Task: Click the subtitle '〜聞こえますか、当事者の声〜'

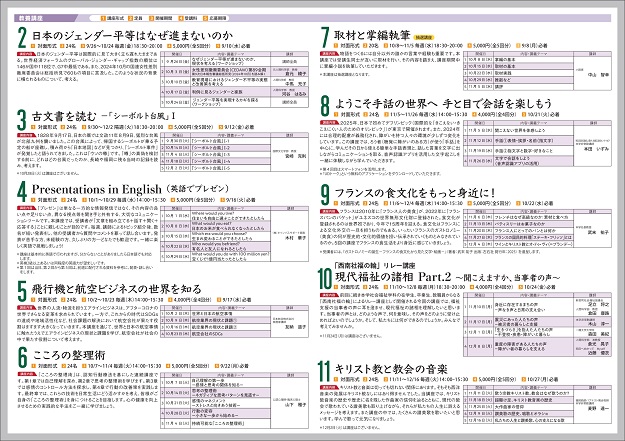Action: (508, 278)
